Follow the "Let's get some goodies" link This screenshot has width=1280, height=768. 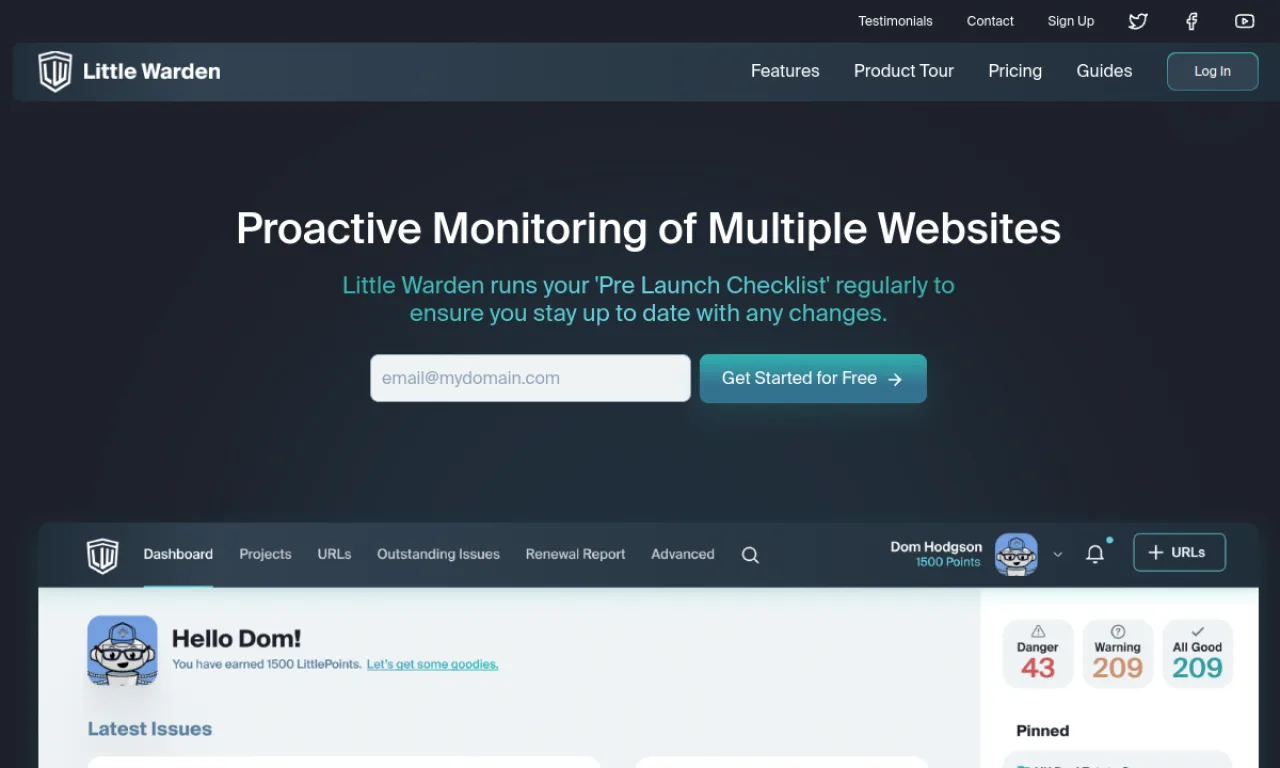coord(432,664)
